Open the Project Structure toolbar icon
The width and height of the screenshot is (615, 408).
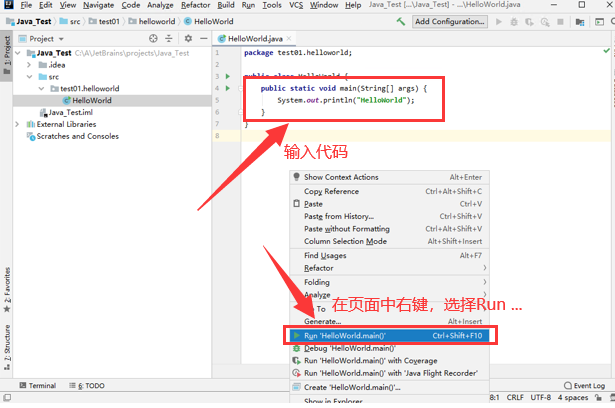pyautogui.click(x=580, y=22)
